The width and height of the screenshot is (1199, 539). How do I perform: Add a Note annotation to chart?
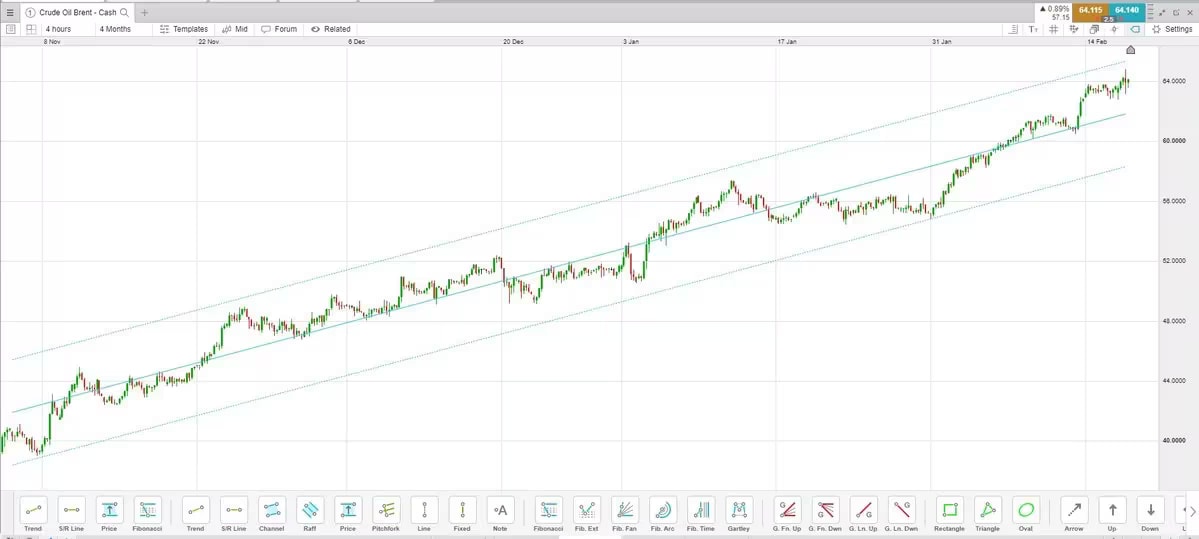click(500, 510)
